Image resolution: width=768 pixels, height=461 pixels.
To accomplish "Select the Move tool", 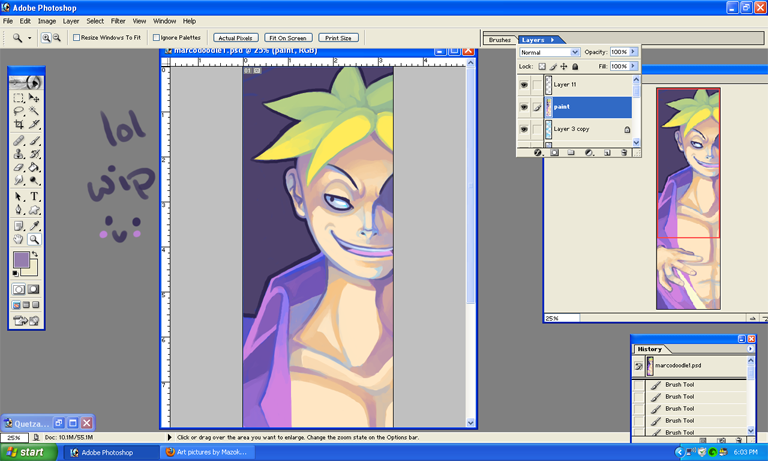I will click(34, 98).
